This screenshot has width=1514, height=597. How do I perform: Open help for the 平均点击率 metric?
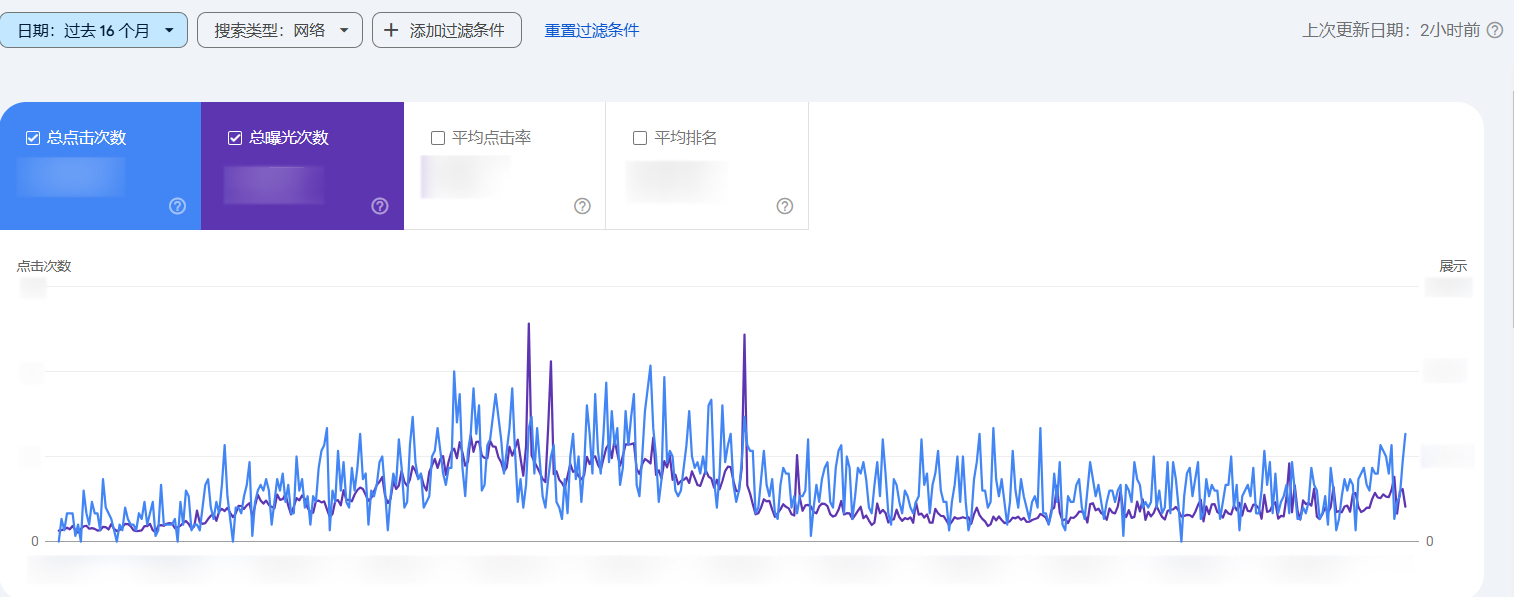[582, 206]
